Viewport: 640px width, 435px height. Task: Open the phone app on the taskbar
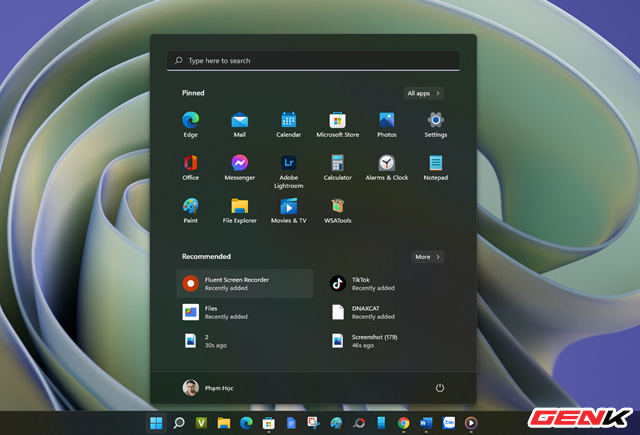[x=381, y=423]
